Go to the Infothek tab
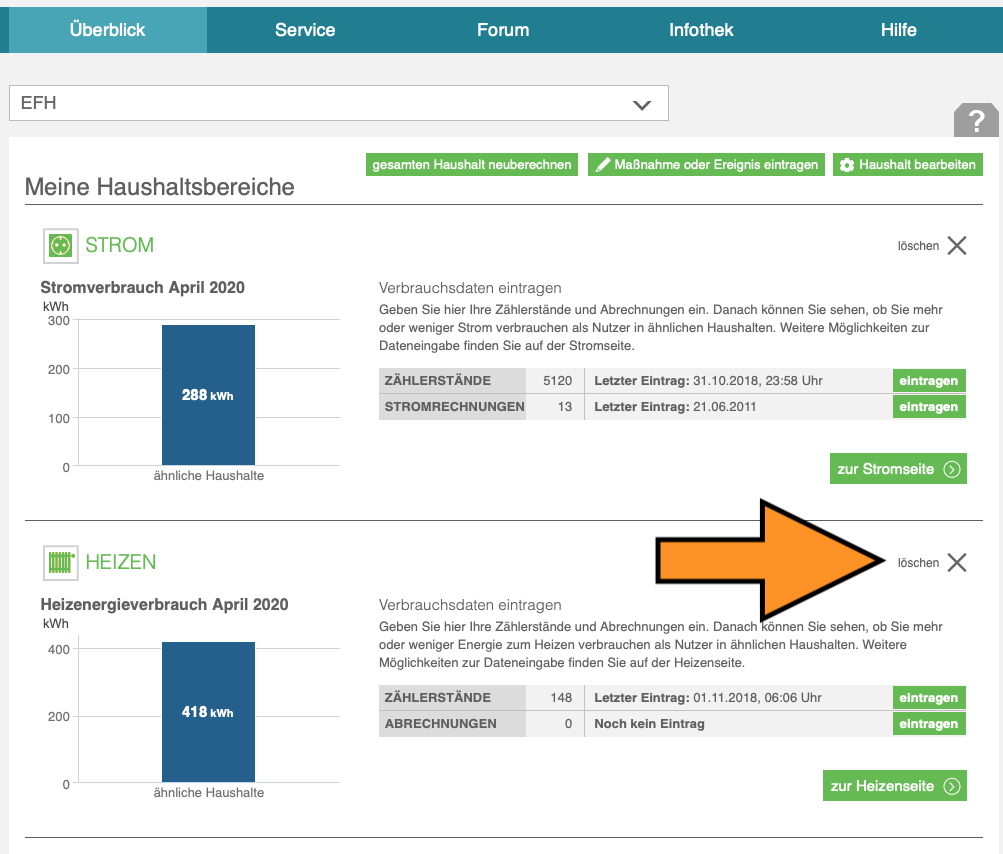 click(701, 30)
